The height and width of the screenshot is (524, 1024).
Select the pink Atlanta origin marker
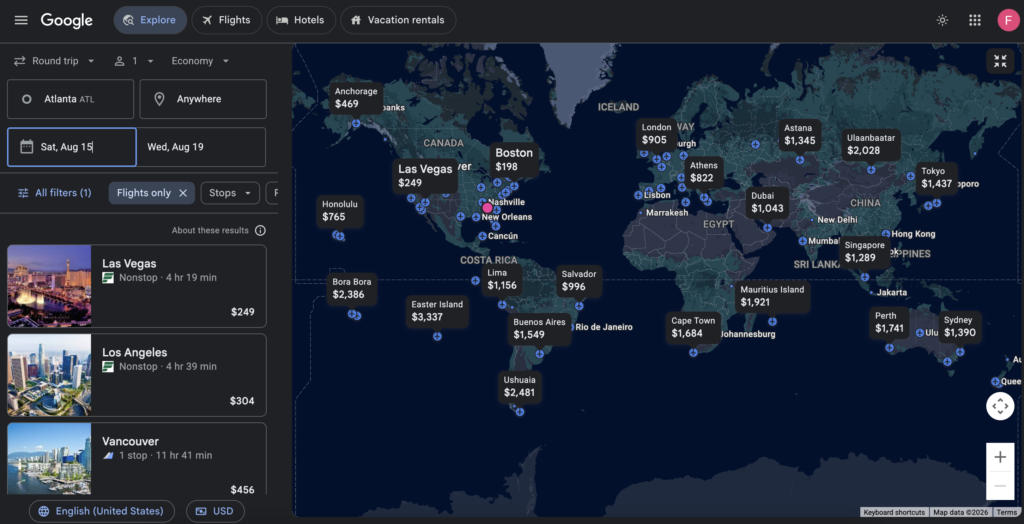click(x=487, y=208)
